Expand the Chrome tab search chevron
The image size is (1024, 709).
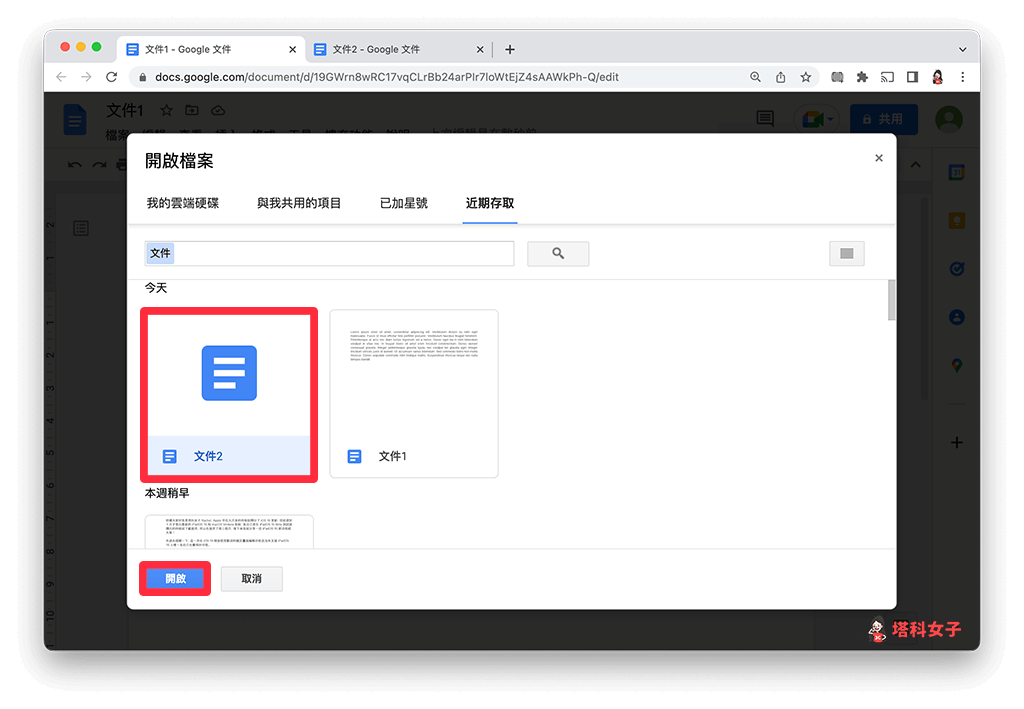[x=962, y=49]
